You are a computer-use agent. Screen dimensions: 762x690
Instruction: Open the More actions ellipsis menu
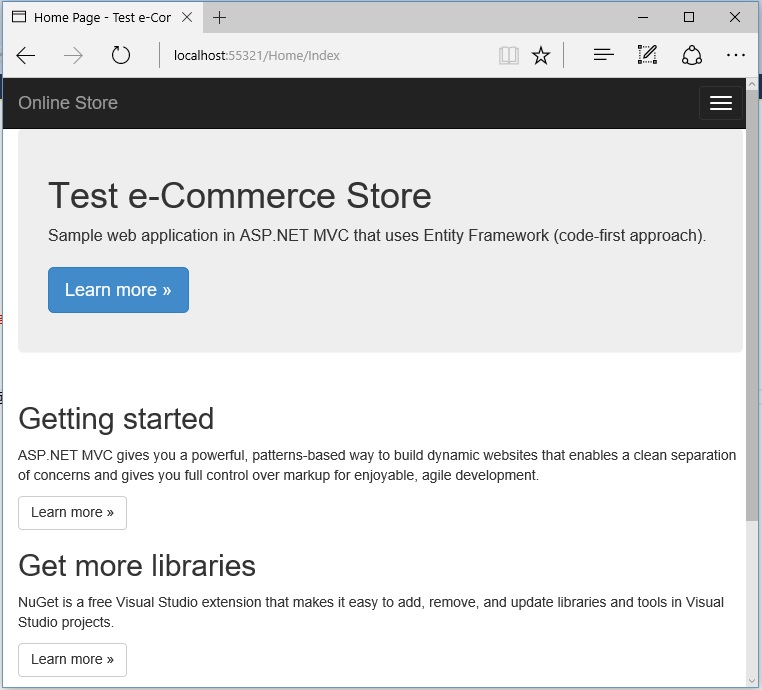tap(736, 55)
